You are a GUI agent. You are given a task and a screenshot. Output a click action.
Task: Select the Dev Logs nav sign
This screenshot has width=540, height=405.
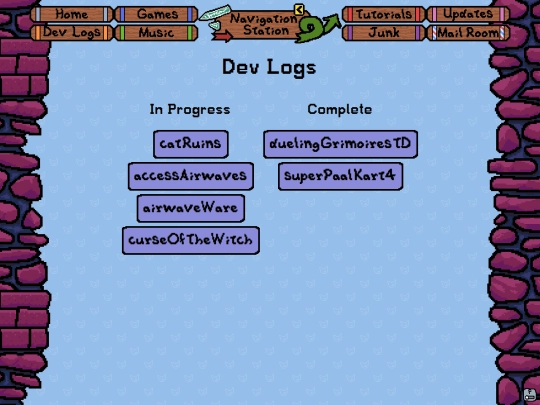(72, 33)
